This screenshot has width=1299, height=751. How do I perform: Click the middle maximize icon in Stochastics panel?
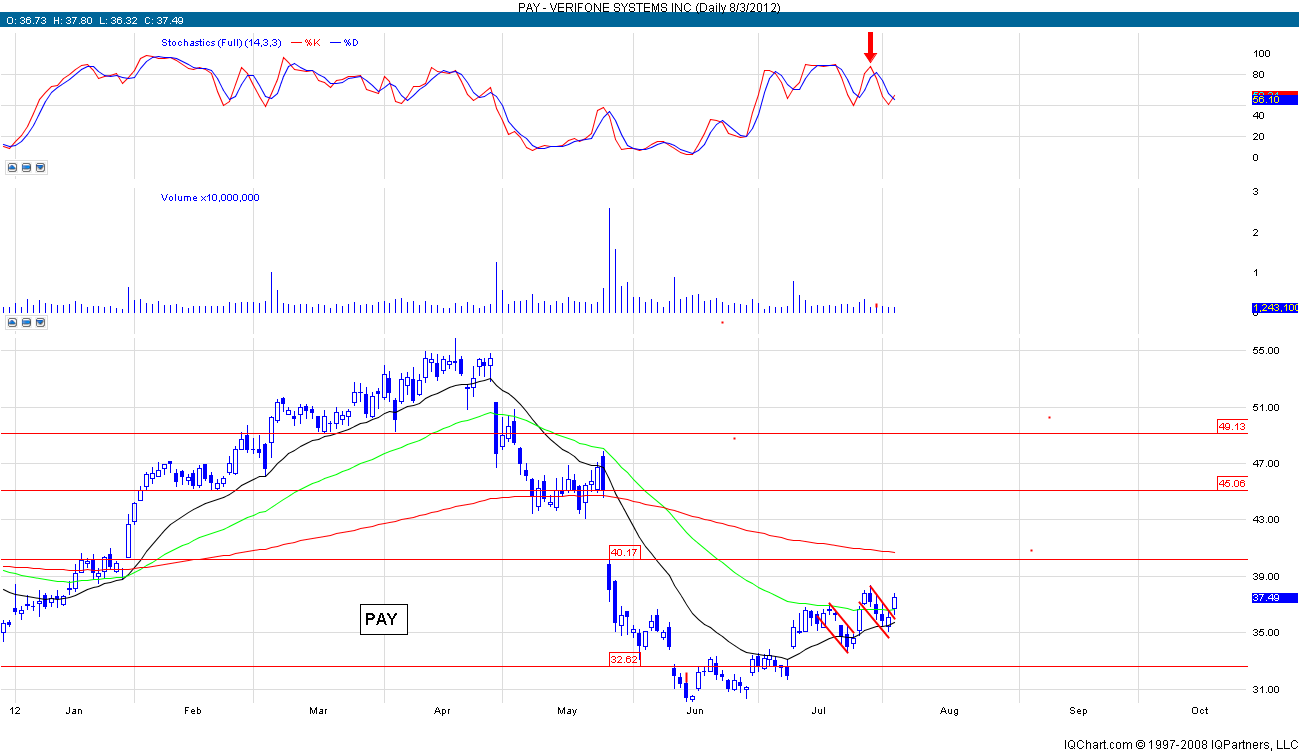(x=26, y=167)
